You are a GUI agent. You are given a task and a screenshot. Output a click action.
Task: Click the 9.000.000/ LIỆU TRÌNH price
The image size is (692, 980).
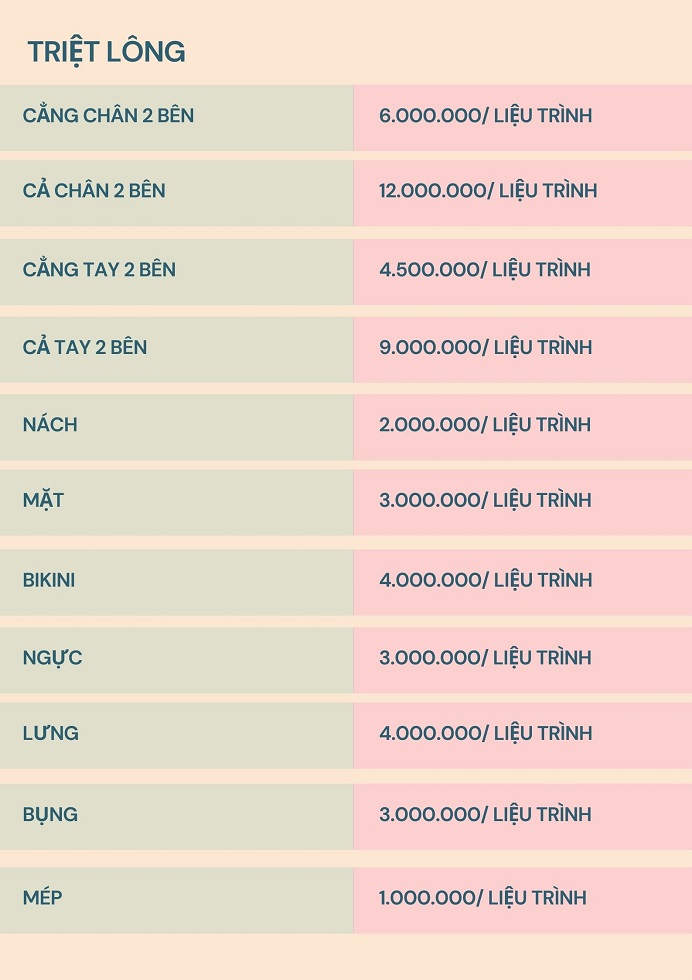pyautogui.click(x=485, y=348)
